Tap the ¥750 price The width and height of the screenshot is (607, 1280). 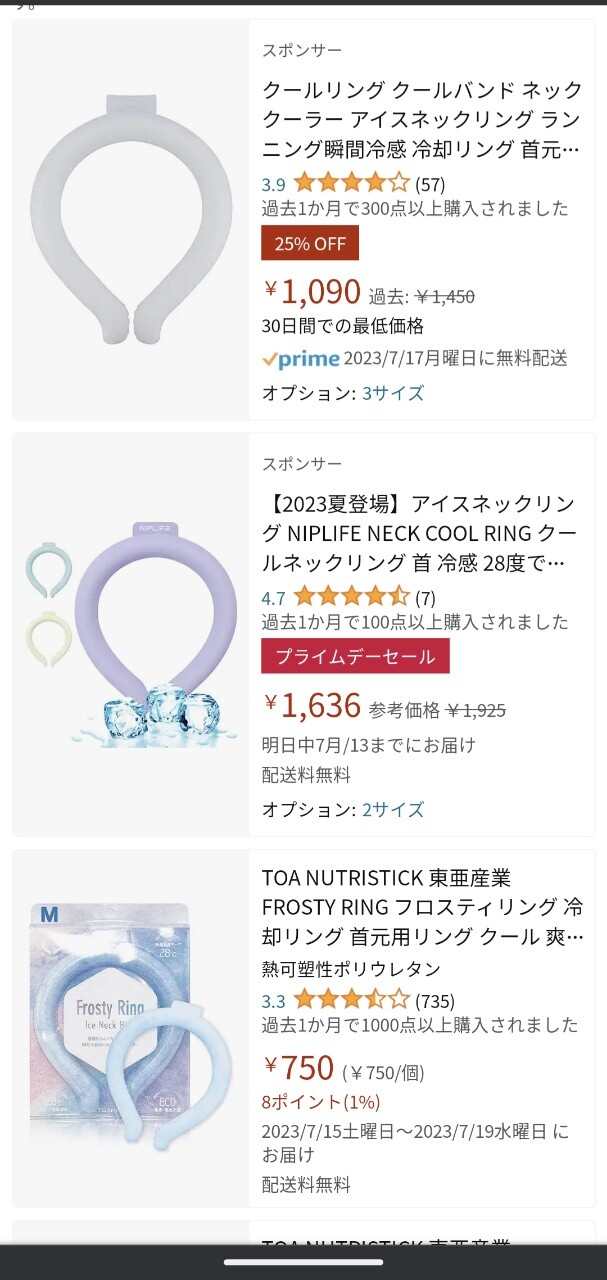tap(299, 1069)
